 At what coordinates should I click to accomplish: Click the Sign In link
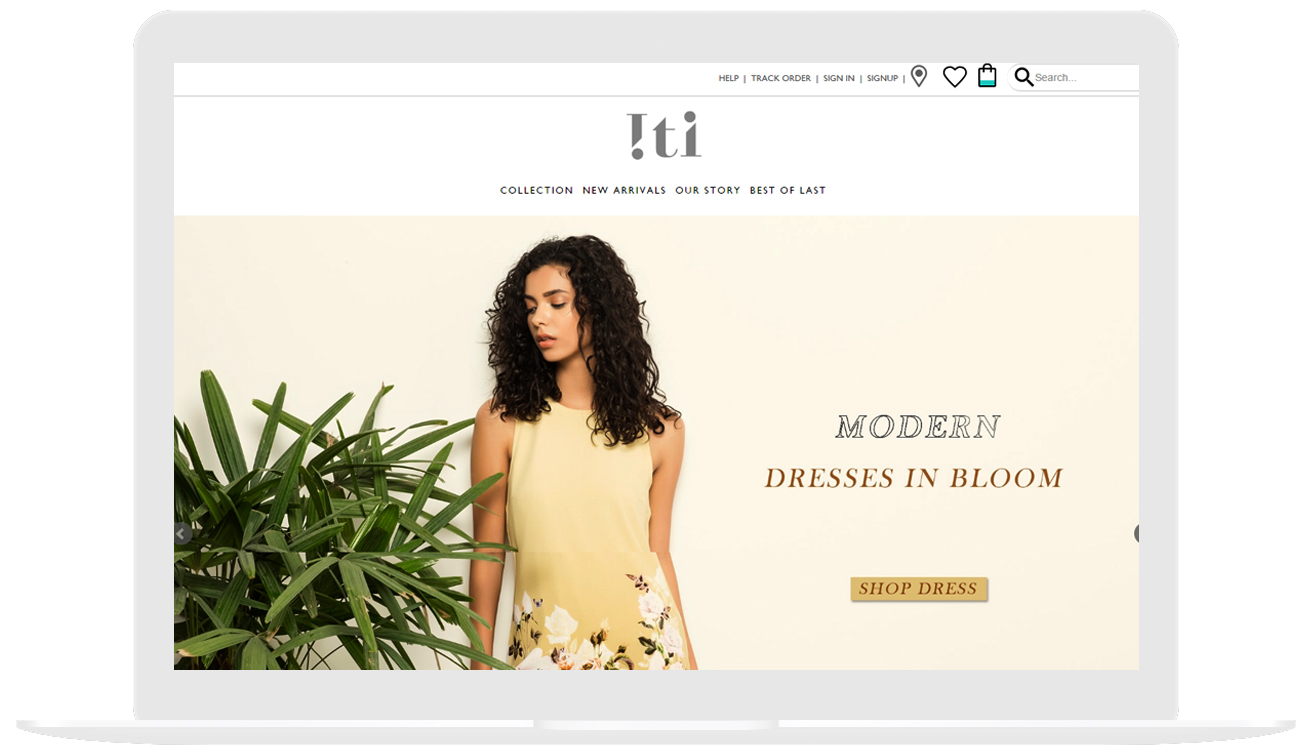(839, 78)
